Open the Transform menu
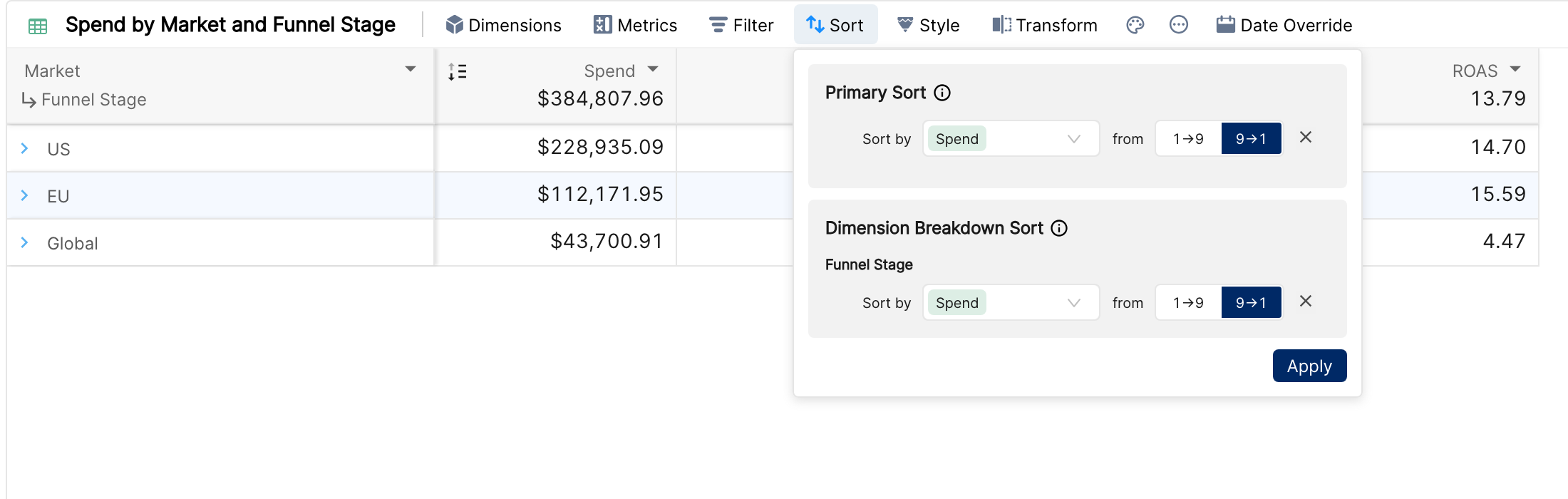The height and width of the screenshot is (499, 1568). pos(1045,25)
